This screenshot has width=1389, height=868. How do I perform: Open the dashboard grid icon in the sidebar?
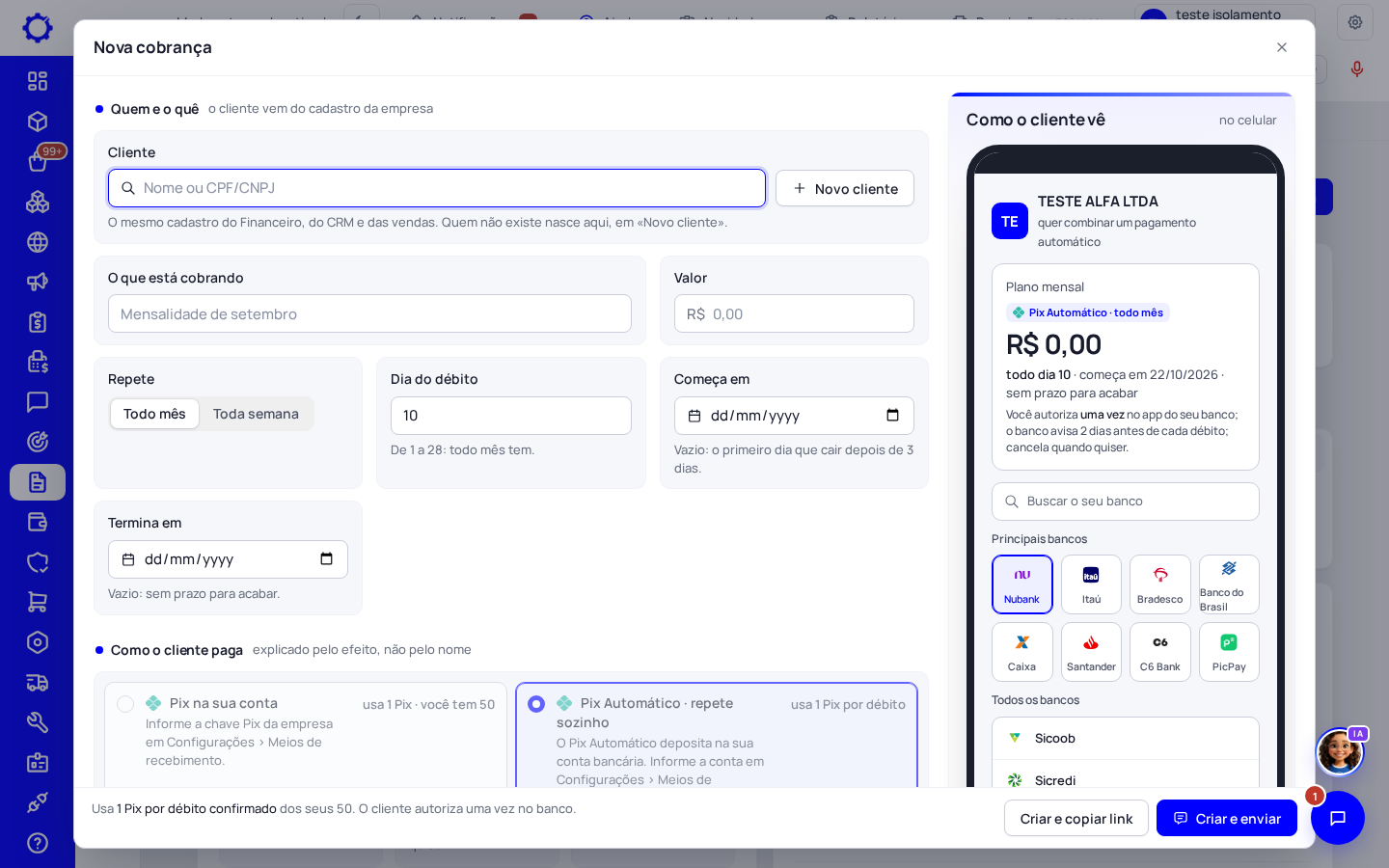pos(38,81)
